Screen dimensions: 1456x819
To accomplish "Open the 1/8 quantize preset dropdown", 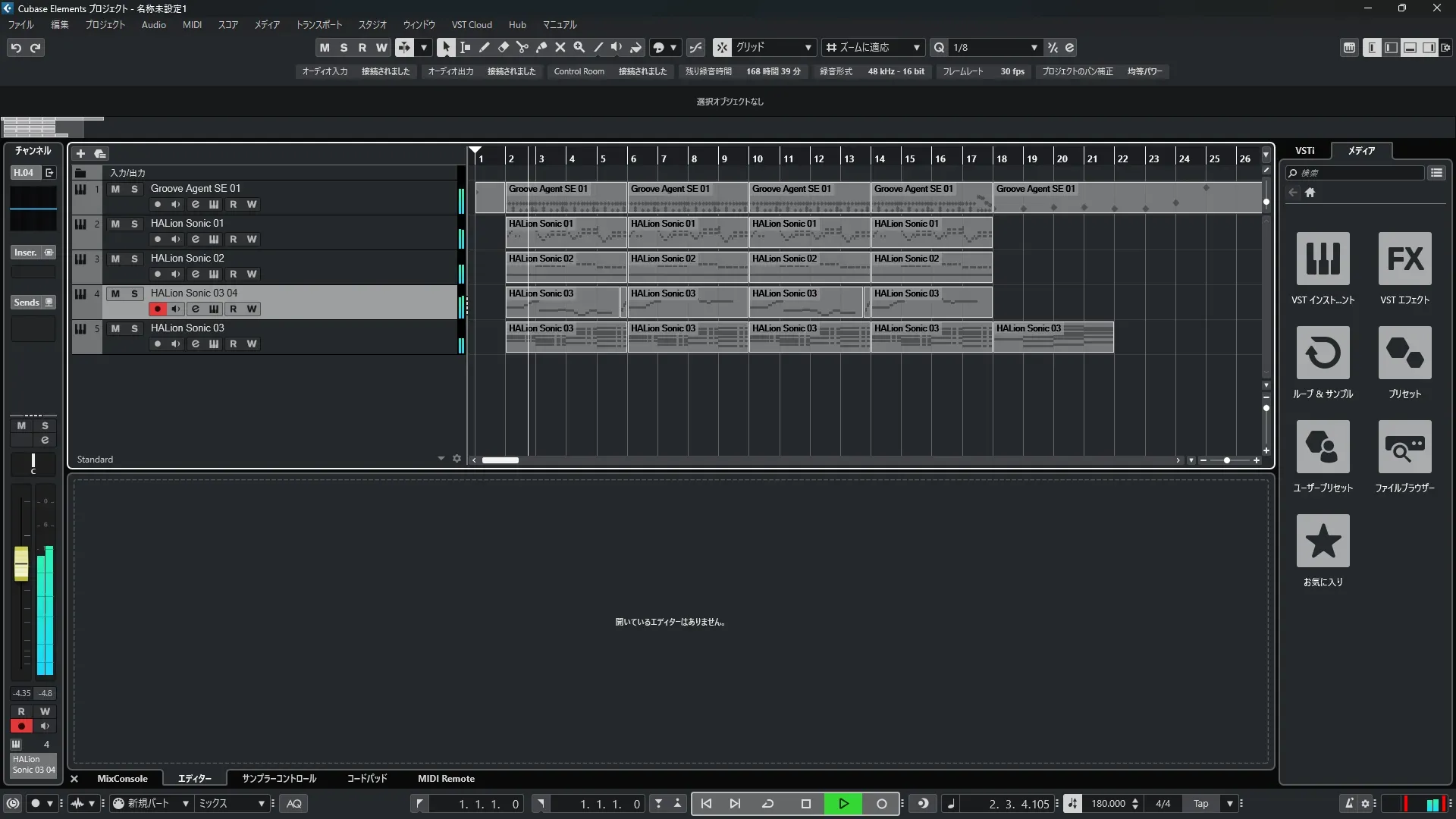I will [x=1034, y=47].
